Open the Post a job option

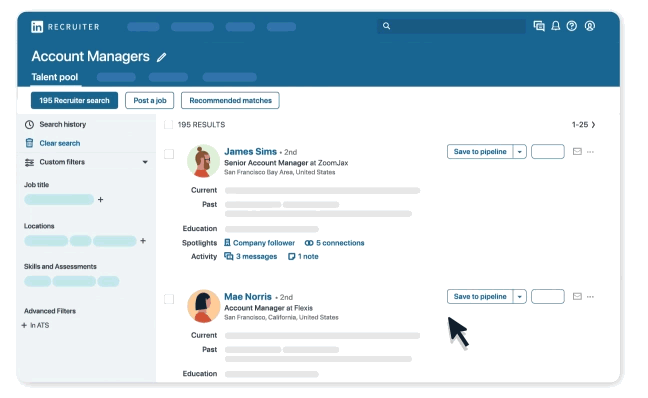click(x=150, y=100)
